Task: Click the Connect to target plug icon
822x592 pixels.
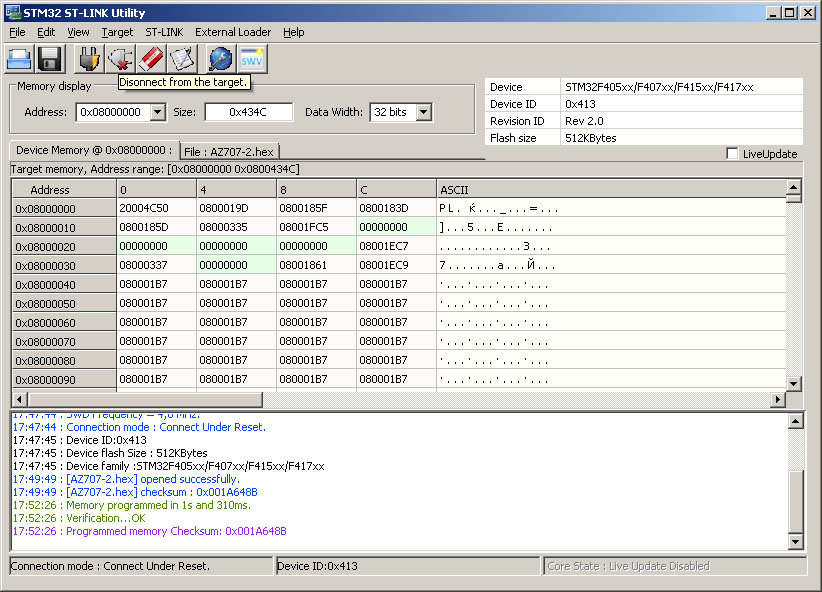Action: 89,59
